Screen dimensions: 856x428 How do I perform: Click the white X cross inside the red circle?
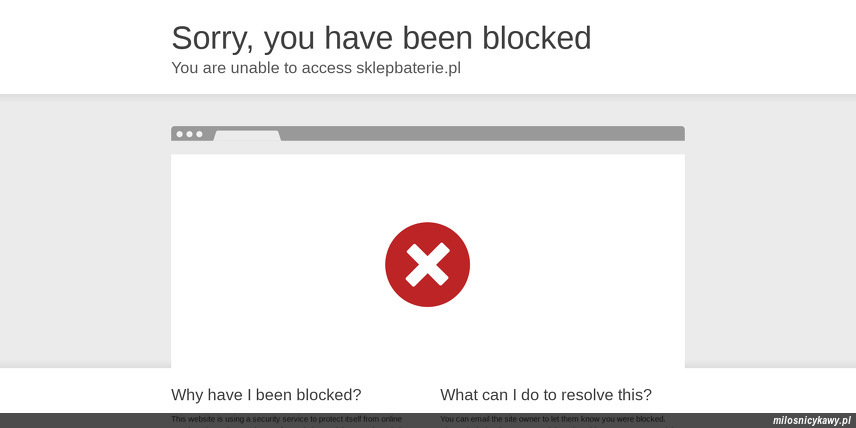pyautogui.click(x=427, y=264)
